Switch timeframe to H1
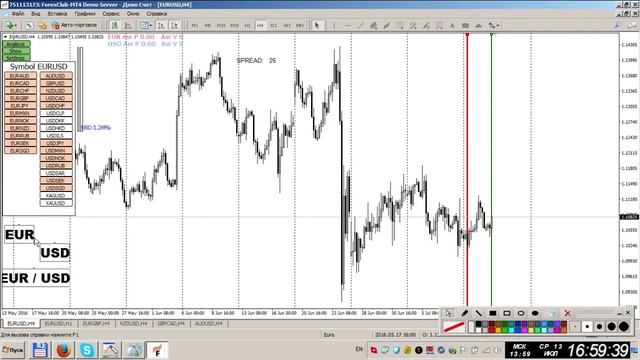The height and width of the screenshot is (360, 640). (x=247, y=25)
